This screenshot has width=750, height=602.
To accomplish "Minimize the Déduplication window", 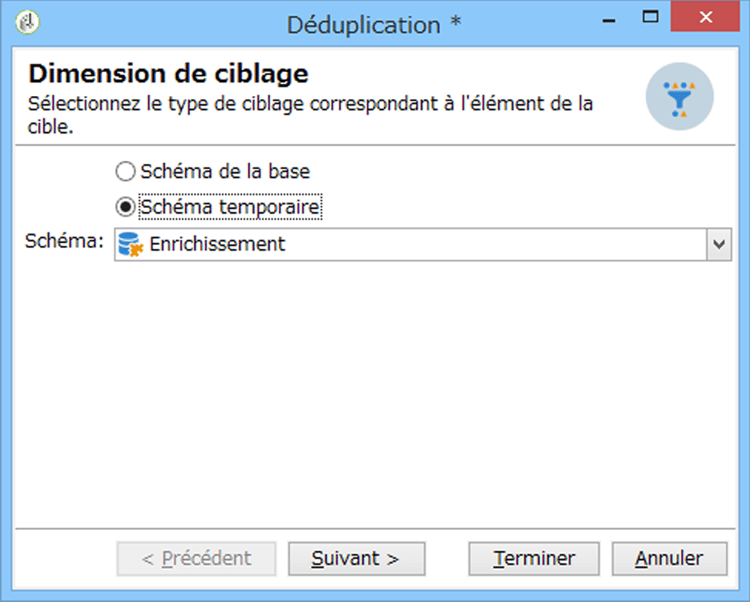I will [609, 20].
